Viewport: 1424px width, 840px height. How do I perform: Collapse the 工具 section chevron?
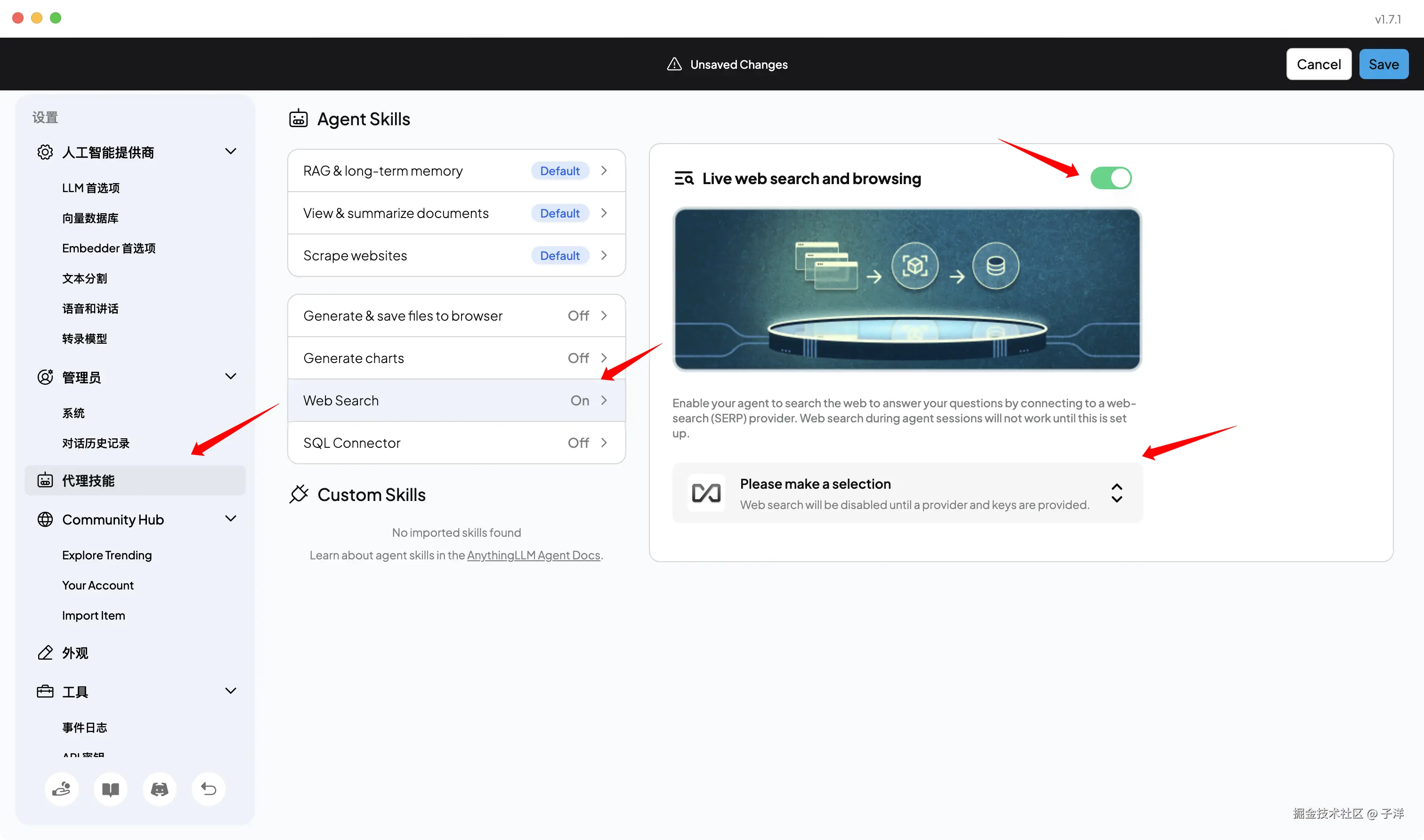coord(230,691)
